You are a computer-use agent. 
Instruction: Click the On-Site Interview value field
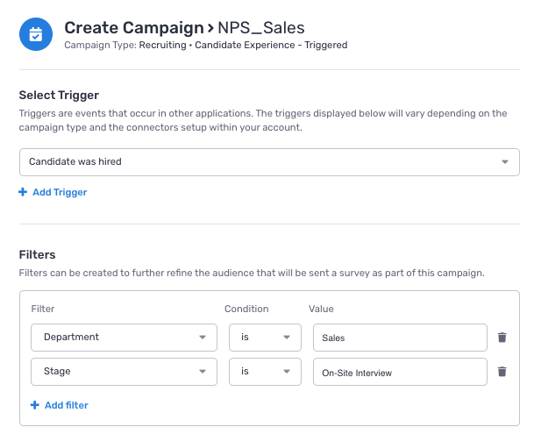click(400, 372)
